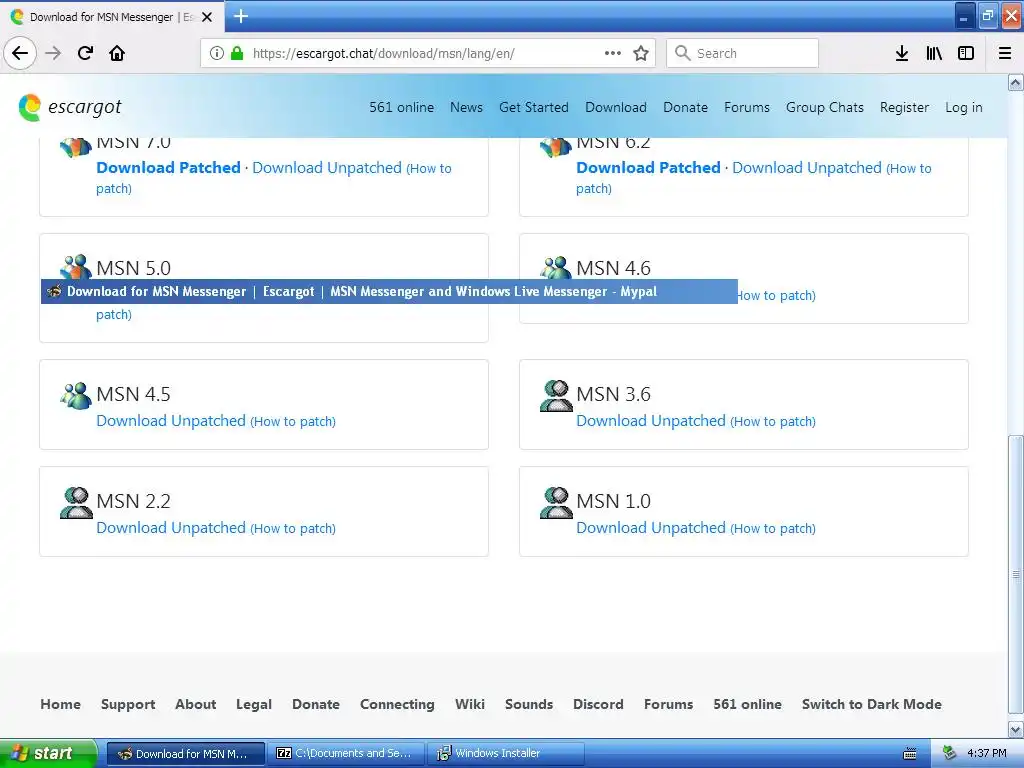Open the Windows Start button

(x=48, y=754)
